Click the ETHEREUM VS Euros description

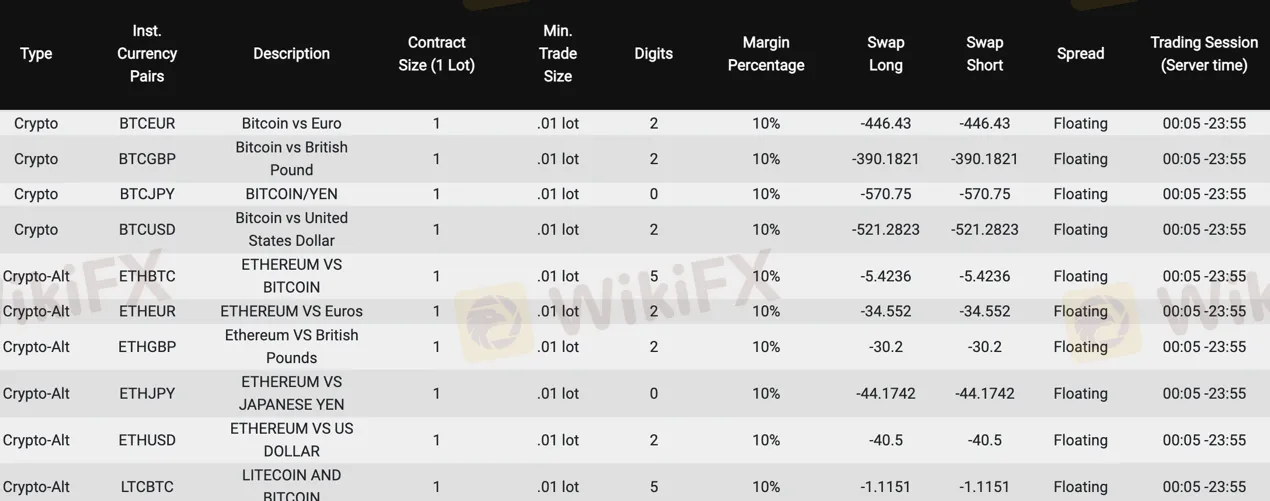pyautogui.click(x=291, y=311)
